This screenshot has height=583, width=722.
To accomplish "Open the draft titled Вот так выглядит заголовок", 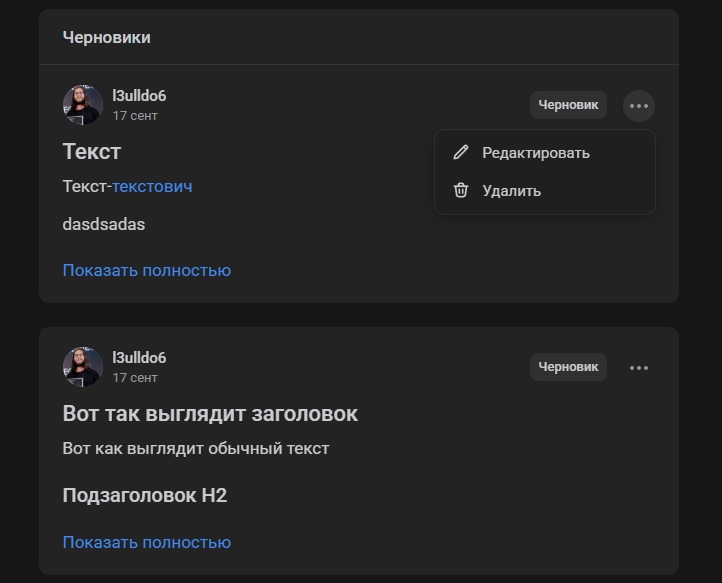I will (x=210, y=414).
